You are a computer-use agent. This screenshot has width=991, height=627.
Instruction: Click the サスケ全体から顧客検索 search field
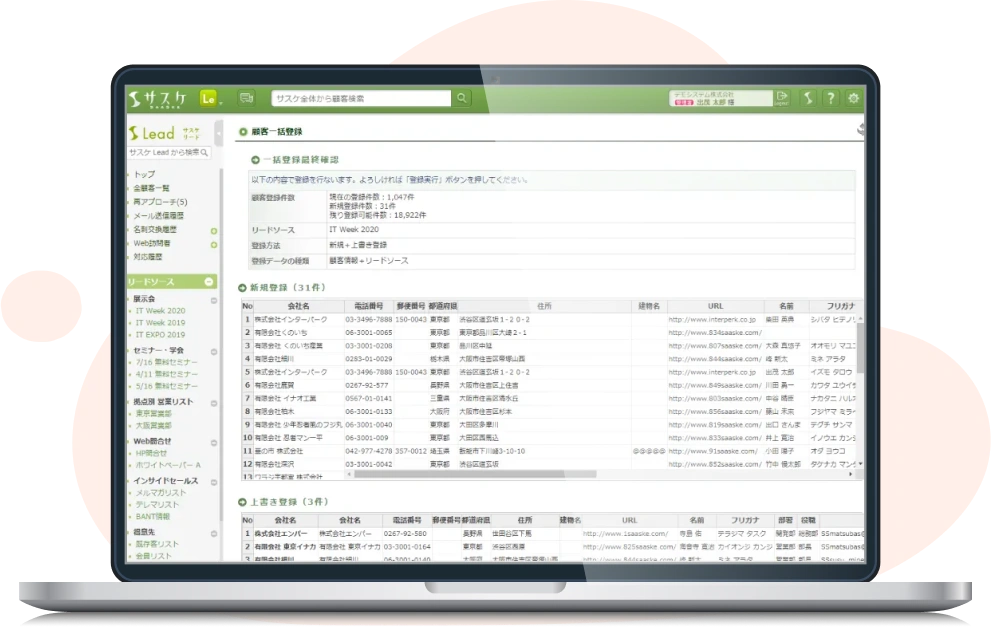361,98
